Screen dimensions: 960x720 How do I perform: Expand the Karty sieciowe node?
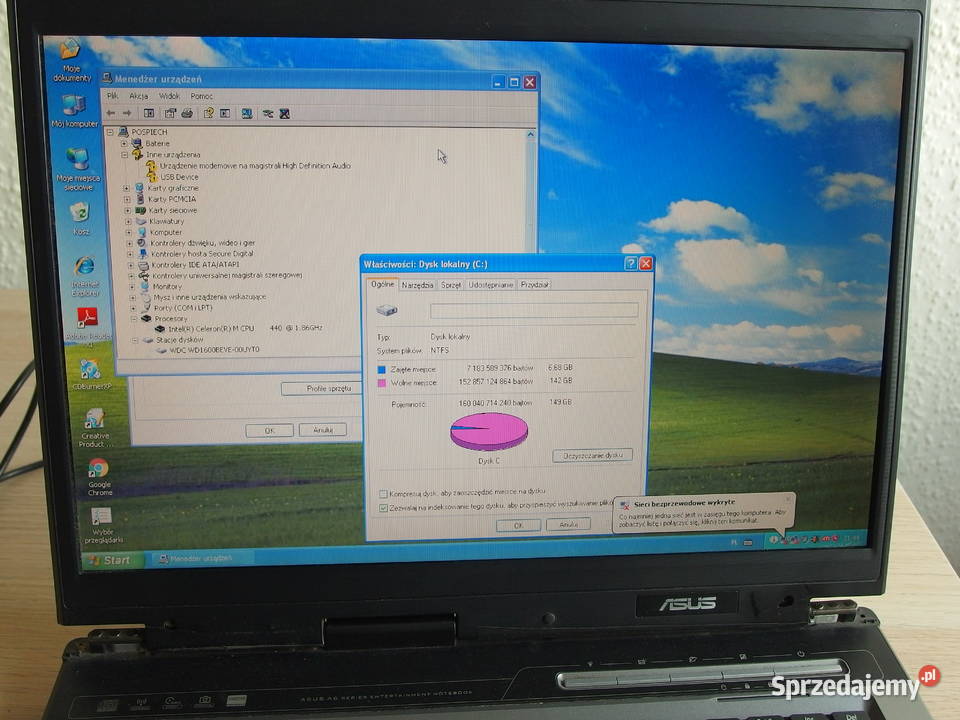point(127,210)
